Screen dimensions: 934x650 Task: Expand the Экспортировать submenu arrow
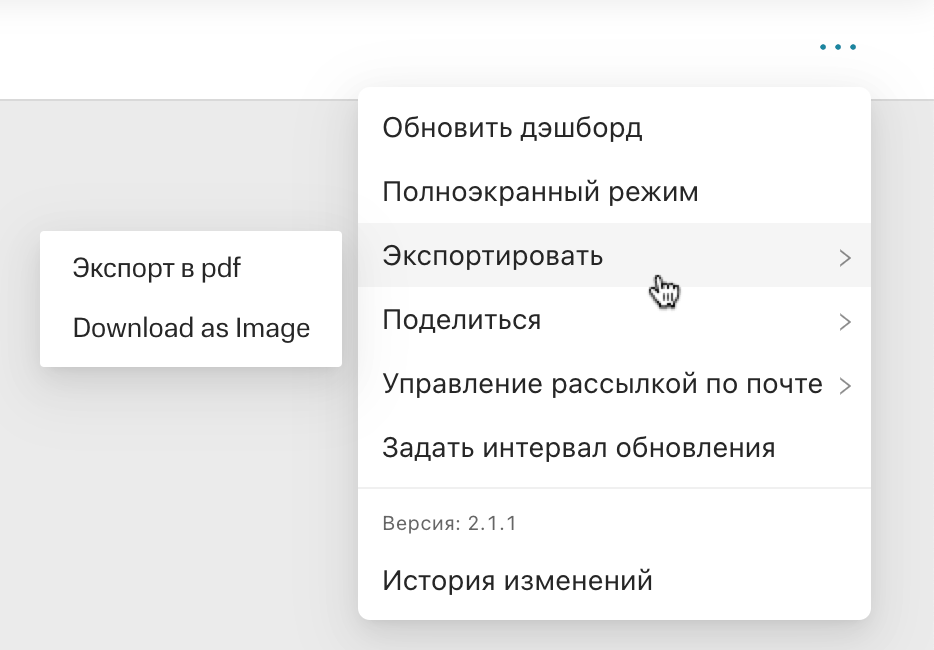(x=845, y=258)
